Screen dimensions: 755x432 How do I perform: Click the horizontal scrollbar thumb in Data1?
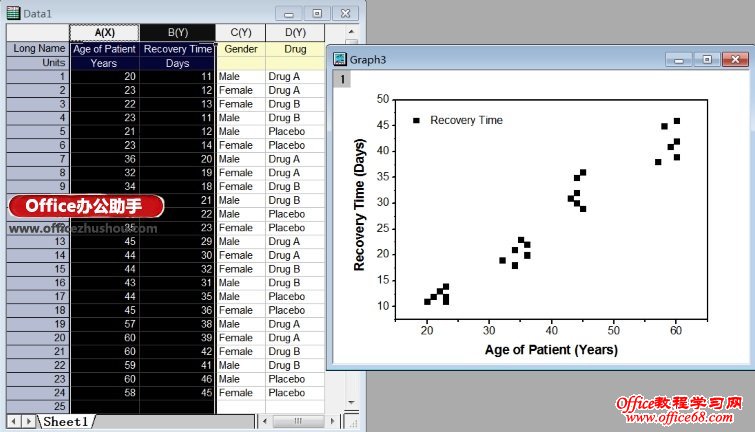(298, 421)
